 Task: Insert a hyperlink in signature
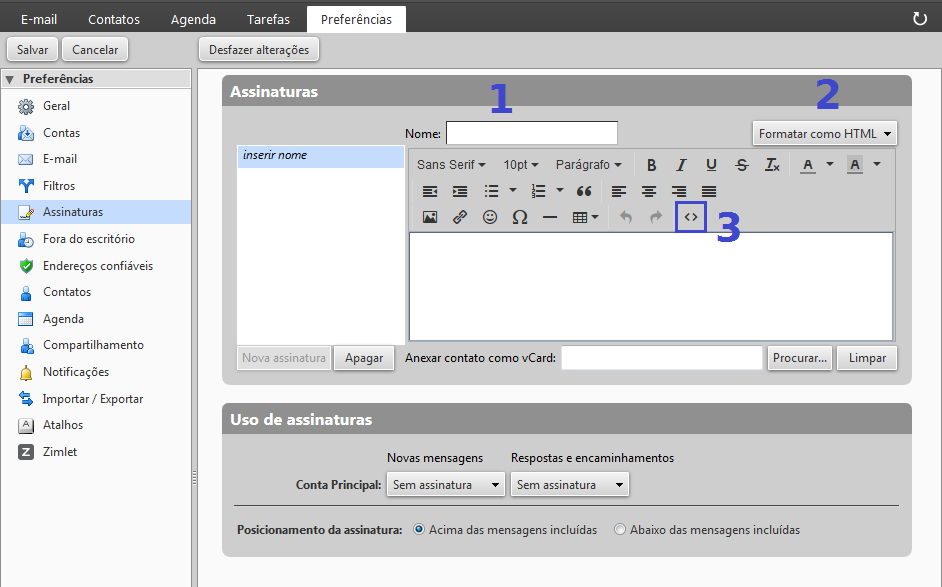[460, 217]
